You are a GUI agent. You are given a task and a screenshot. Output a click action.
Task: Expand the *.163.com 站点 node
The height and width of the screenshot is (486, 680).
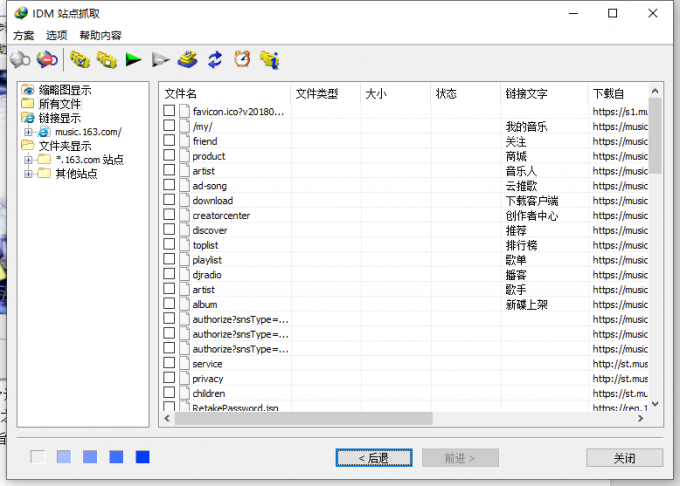tap(28, 160)
